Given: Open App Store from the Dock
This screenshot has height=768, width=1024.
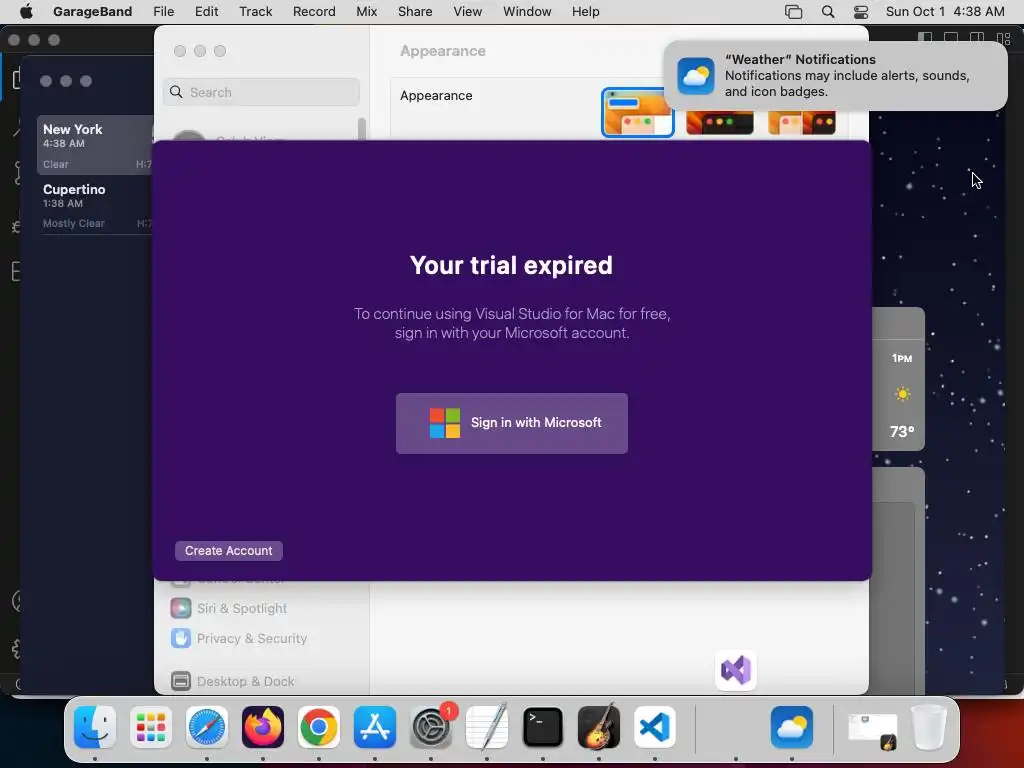Looking at the screenshot, I should click(x=375, y=727).
